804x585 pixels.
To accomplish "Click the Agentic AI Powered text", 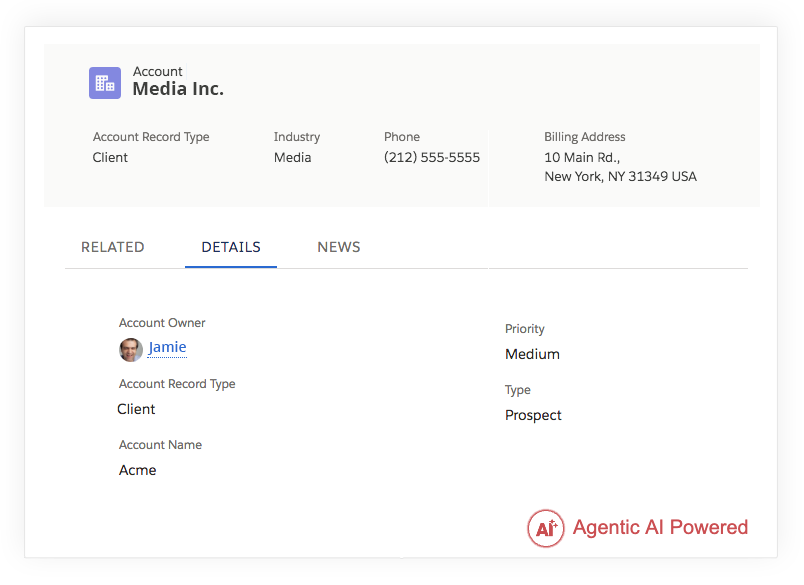I will [660, 527].
